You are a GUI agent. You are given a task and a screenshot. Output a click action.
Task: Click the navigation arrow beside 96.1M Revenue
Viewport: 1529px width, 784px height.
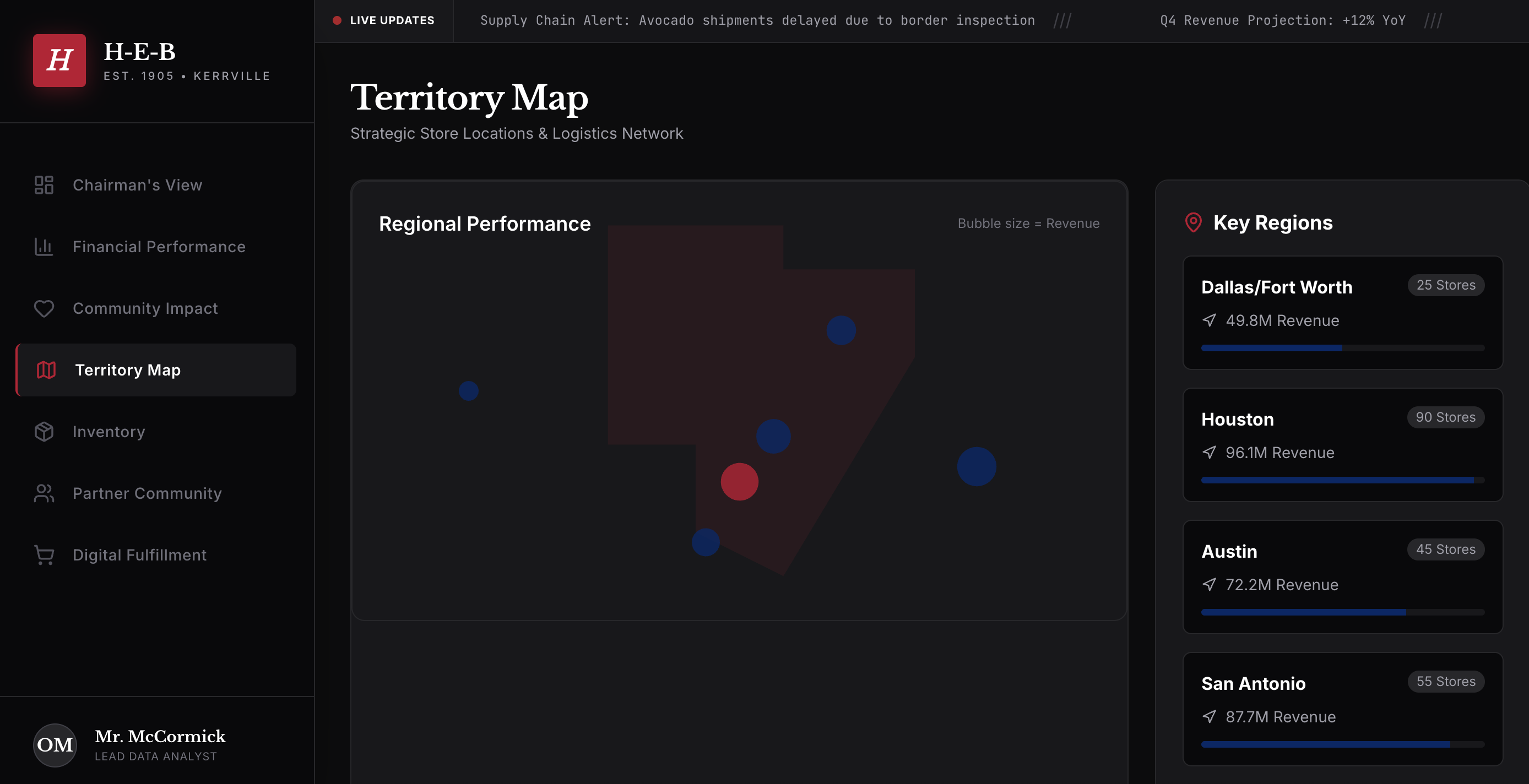(1210, 452)
